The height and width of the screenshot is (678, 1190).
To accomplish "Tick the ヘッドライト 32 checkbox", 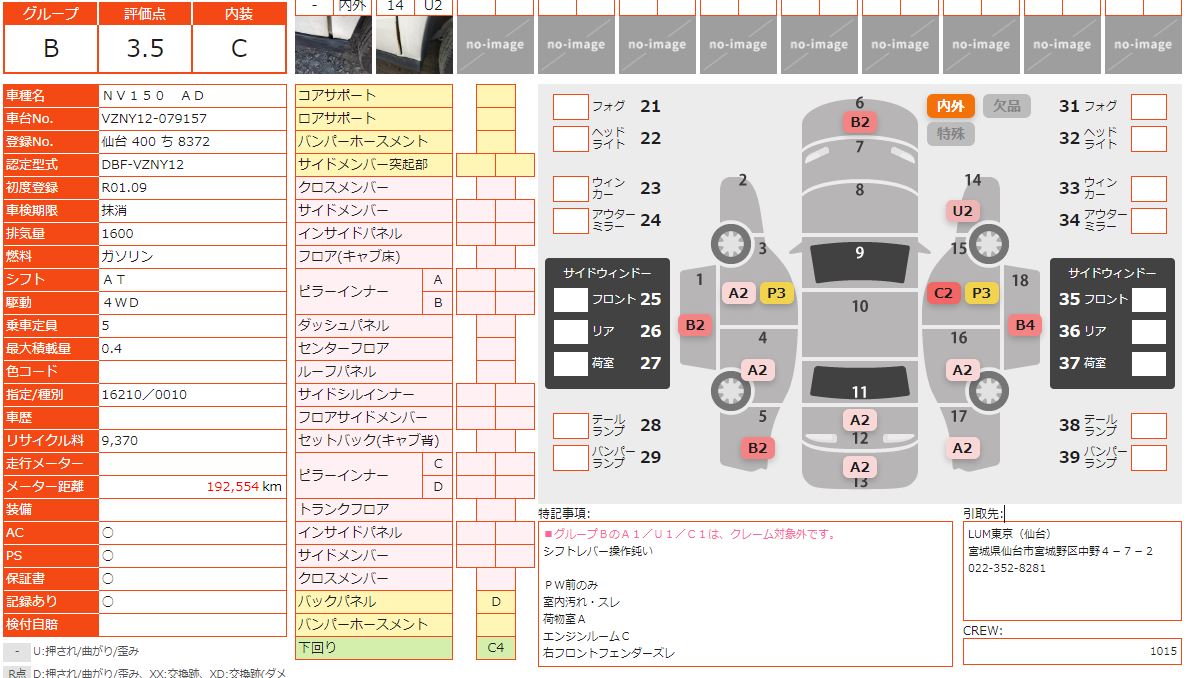I will pyautogui.click(x=1149, y=138).
